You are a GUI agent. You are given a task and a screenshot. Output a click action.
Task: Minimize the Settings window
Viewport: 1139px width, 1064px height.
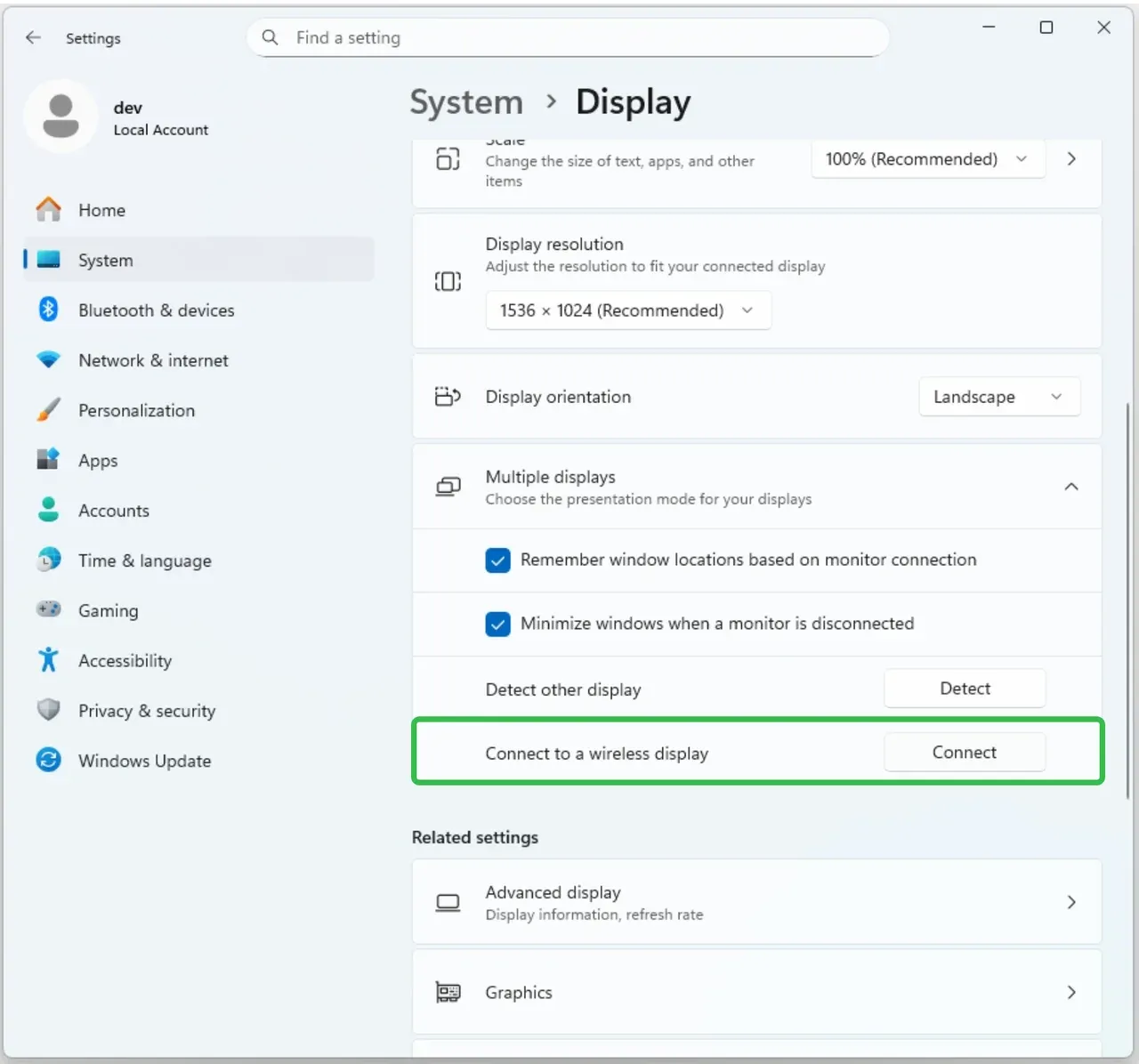989,28
